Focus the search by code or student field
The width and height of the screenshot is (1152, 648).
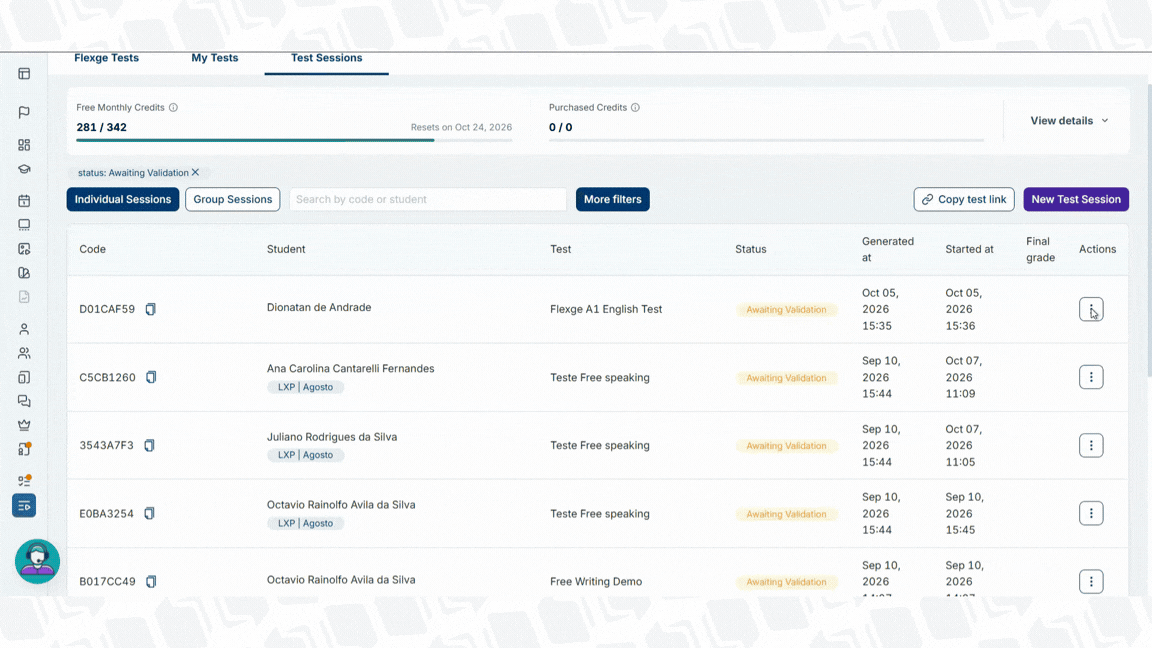(428, 199)
